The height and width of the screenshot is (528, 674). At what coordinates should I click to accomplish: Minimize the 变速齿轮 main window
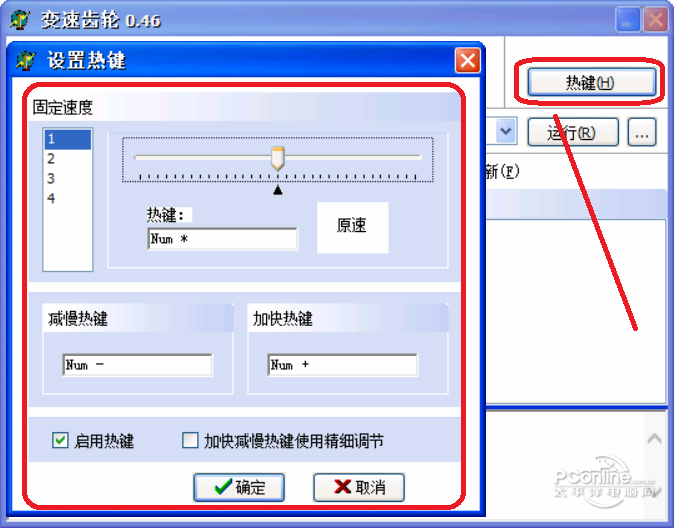627,20
